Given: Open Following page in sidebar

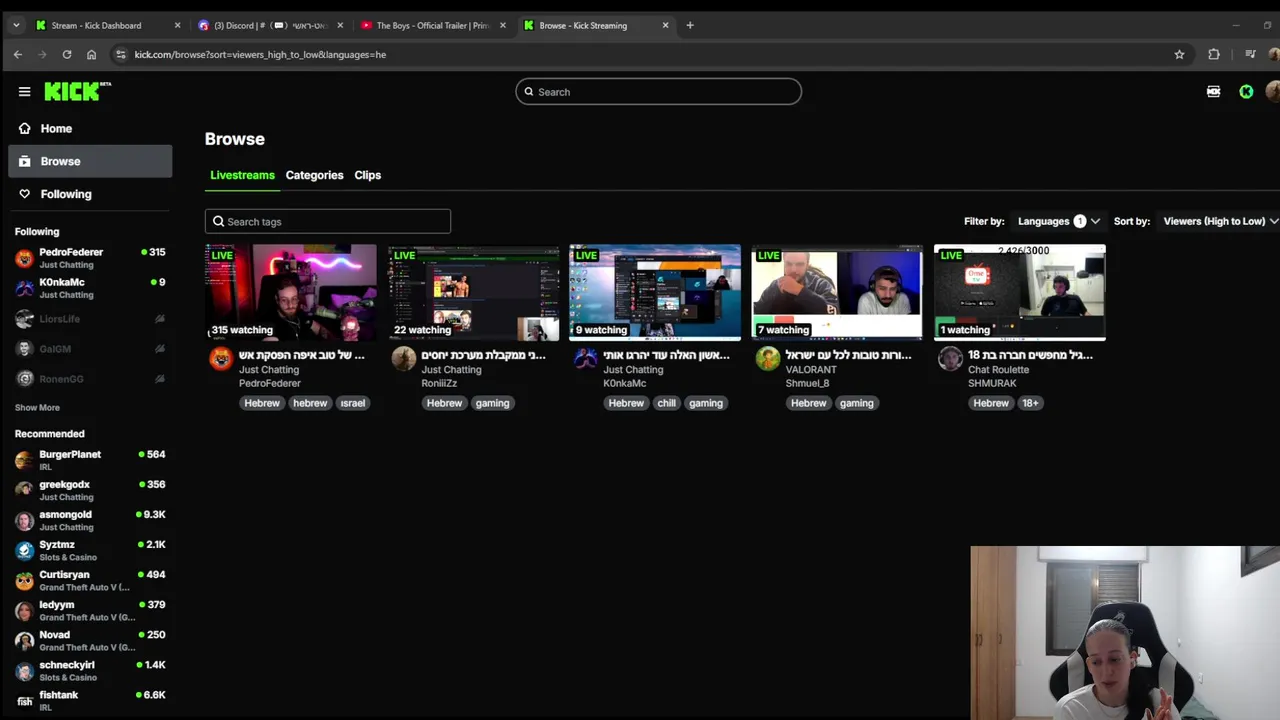Looking at the screenshot, I should click(90, 194).
